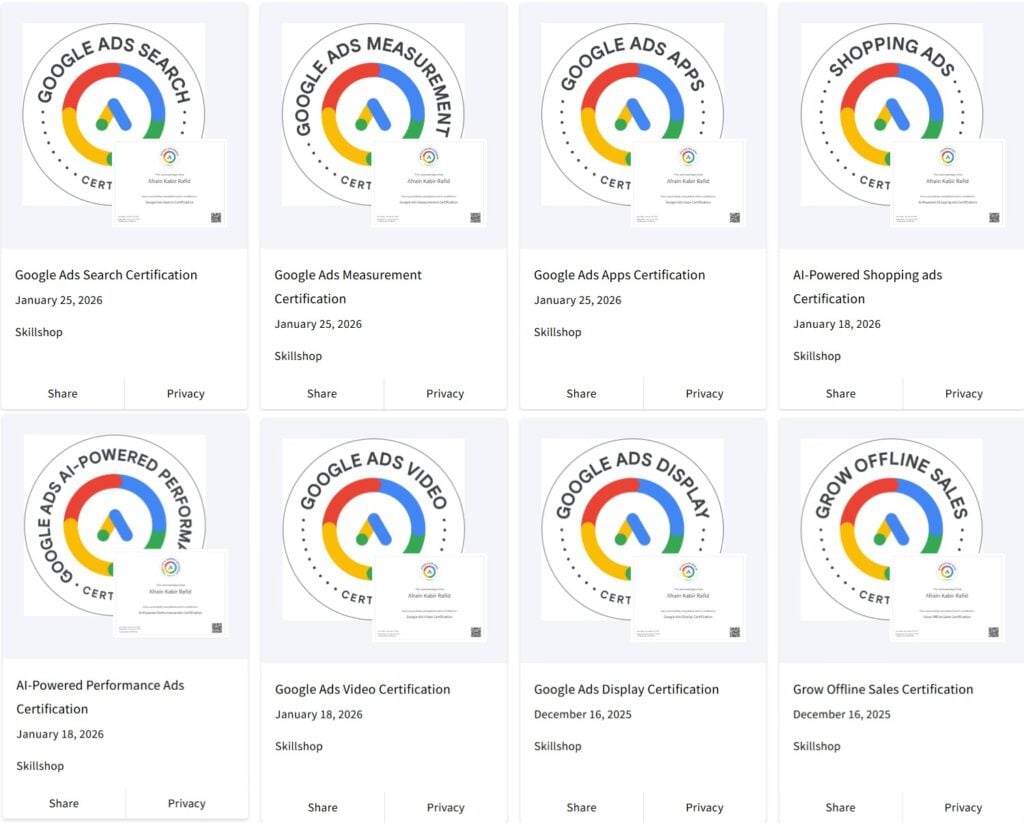Click 'Skillshop' under Google Ads Display Certification

(x=558, y=746)
